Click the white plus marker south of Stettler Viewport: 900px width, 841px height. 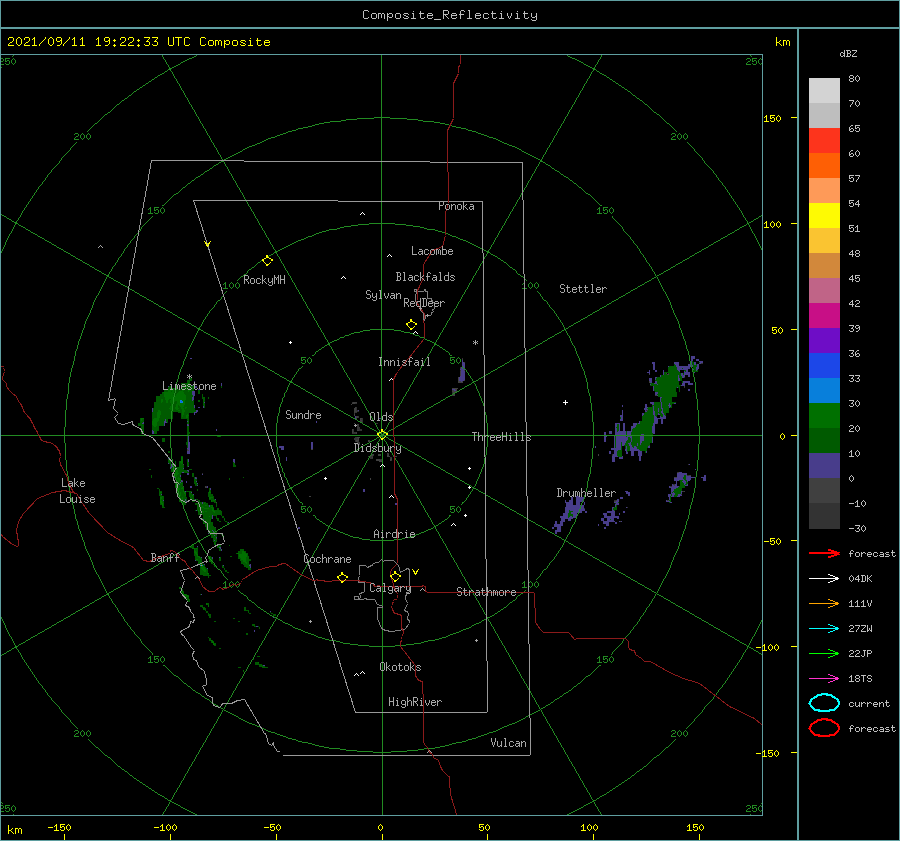[565, 402]
